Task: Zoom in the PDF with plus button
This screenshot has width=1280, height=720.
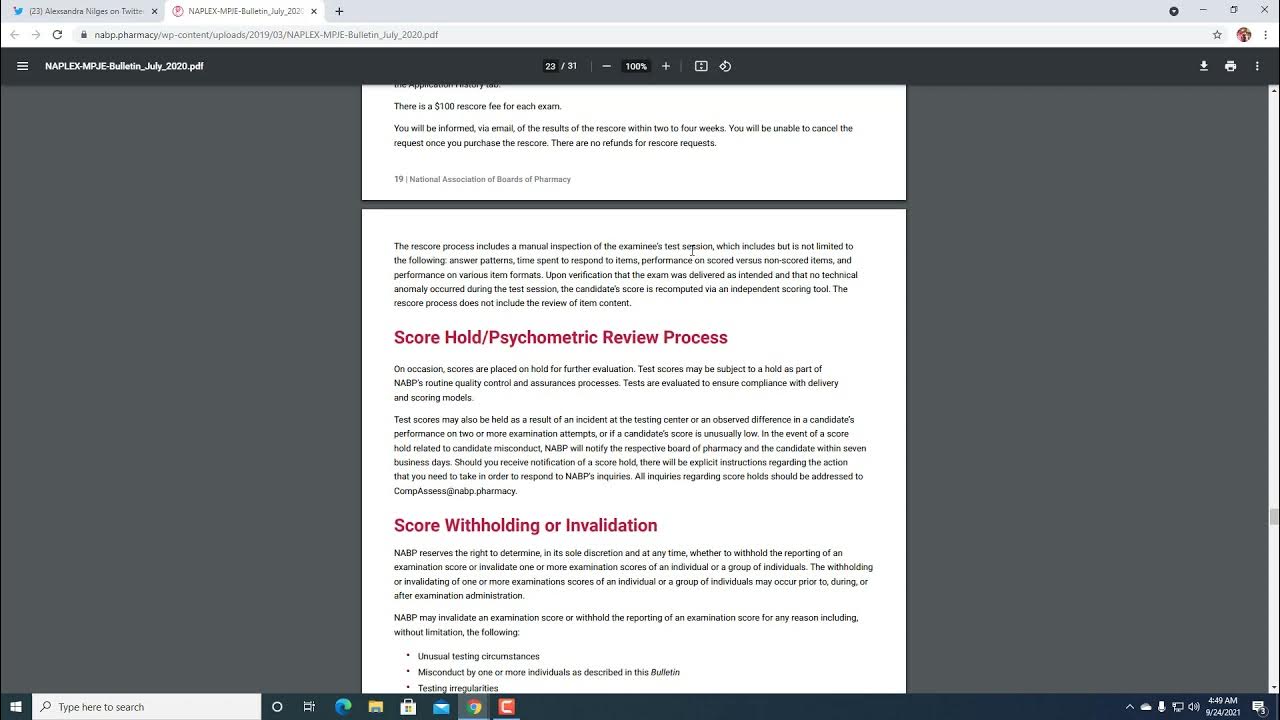Action: (x=666, y=66)
